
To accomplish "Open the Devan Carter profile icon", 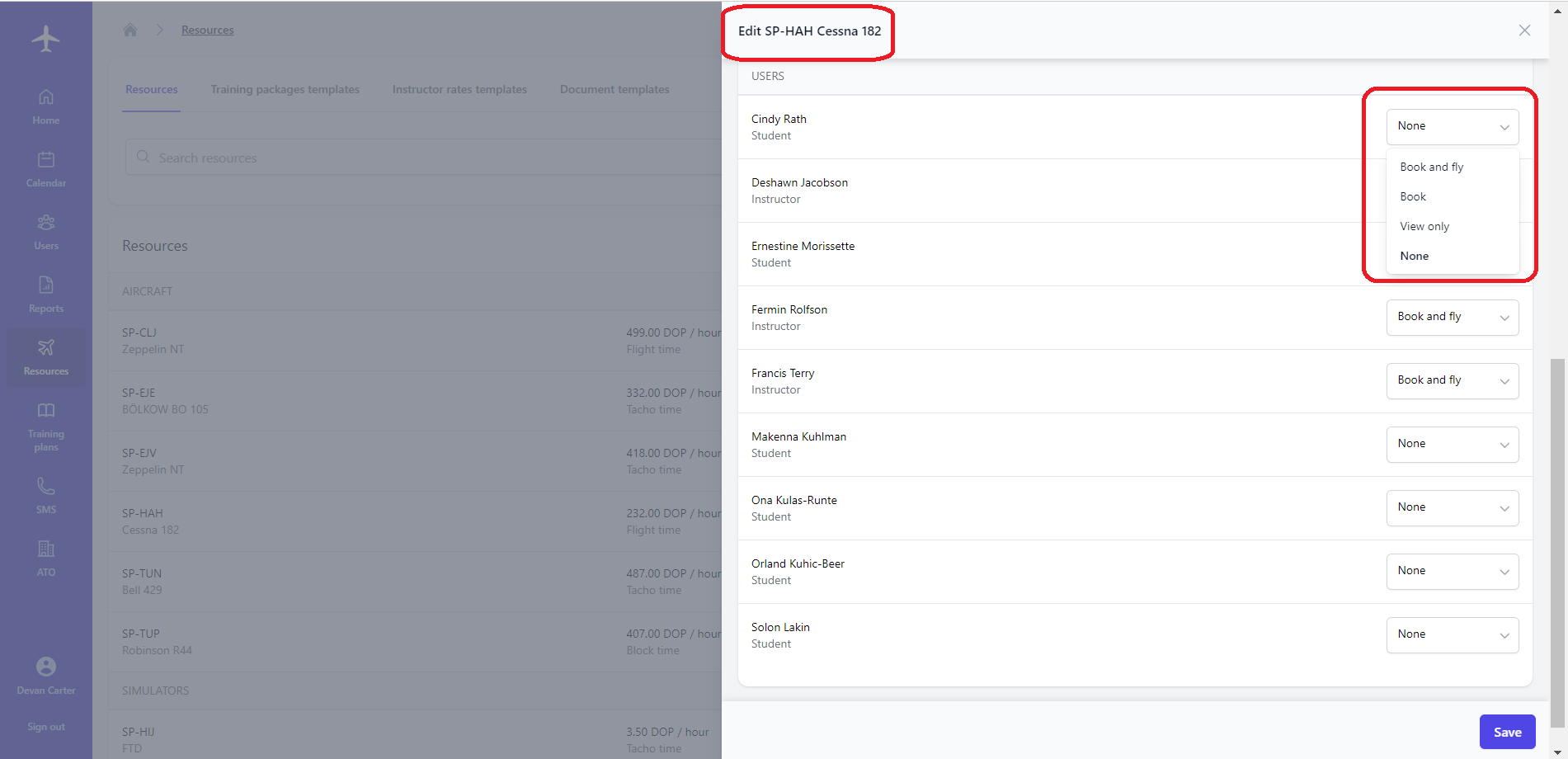I will coord(46,666).
